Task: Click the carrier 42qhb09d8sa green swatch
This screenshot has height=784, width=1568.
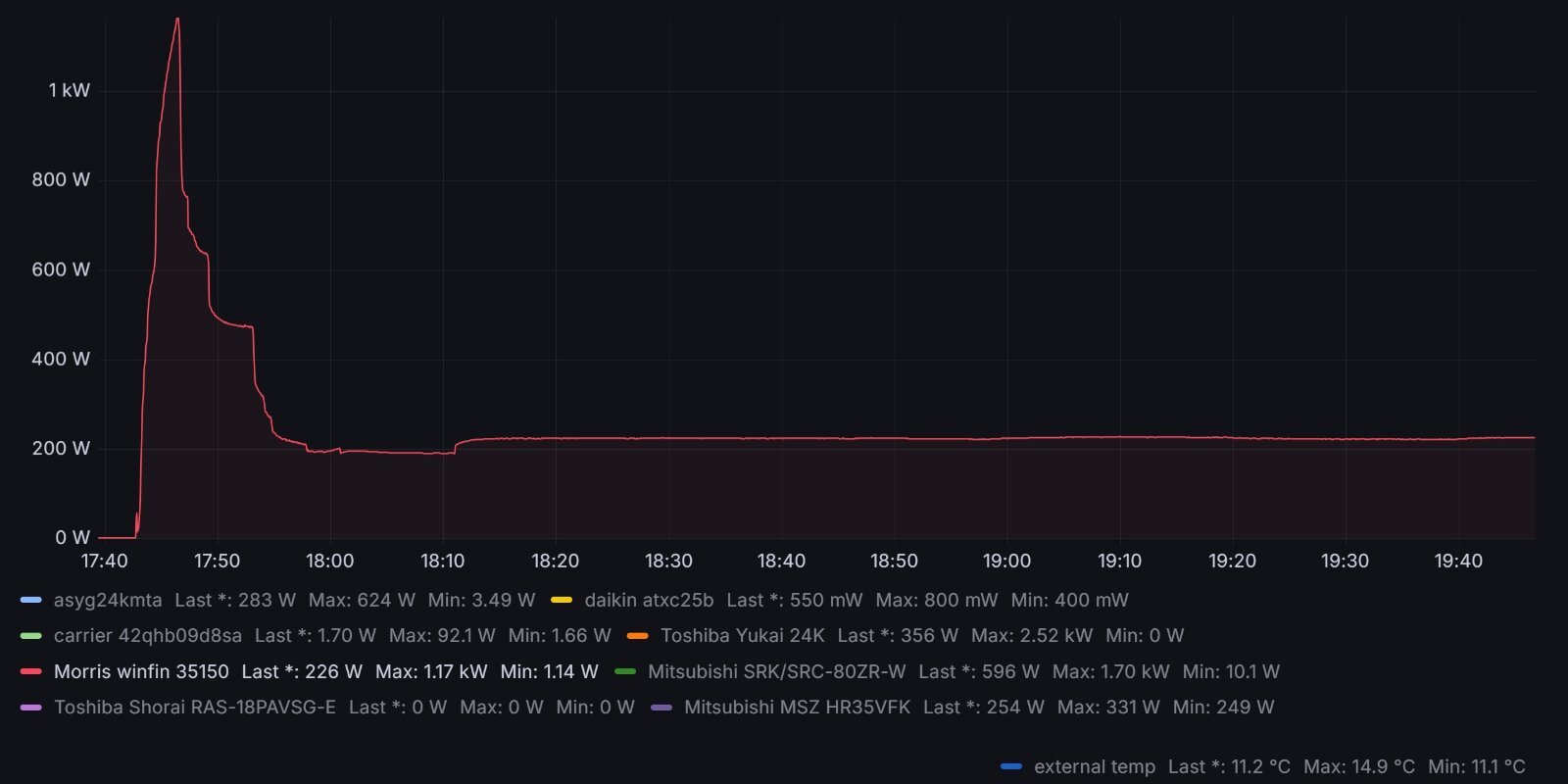Action: tap(30, 636)
